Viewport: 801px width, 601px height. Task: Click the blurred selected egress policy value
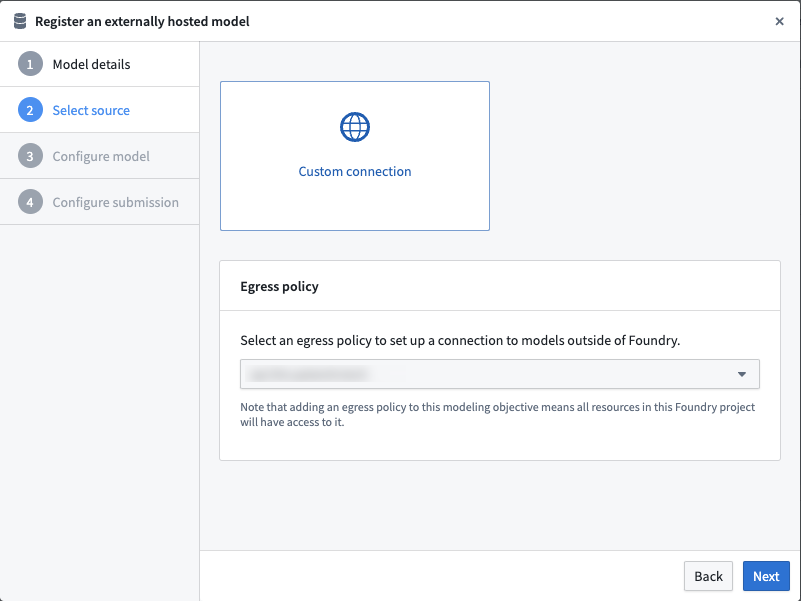point(308,374)
